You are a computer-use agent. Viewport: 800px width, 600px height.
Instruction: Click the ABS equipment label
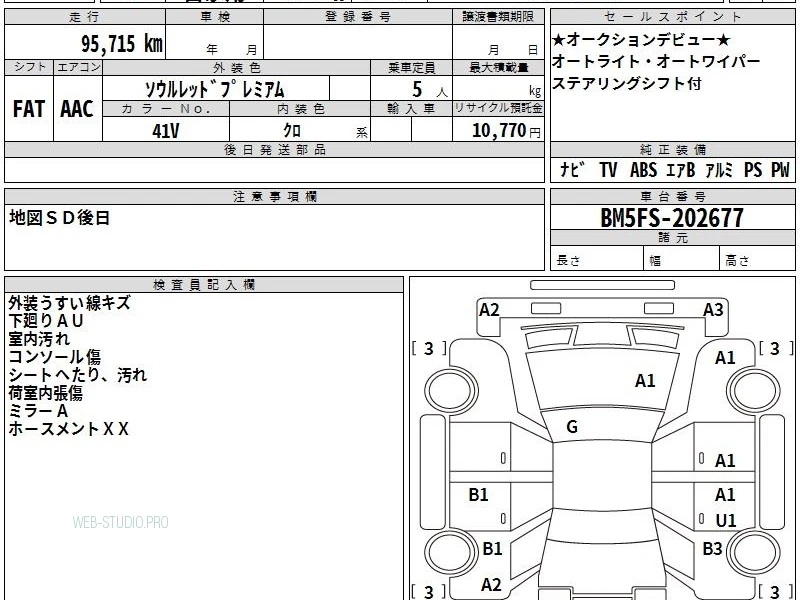(643, 169)
